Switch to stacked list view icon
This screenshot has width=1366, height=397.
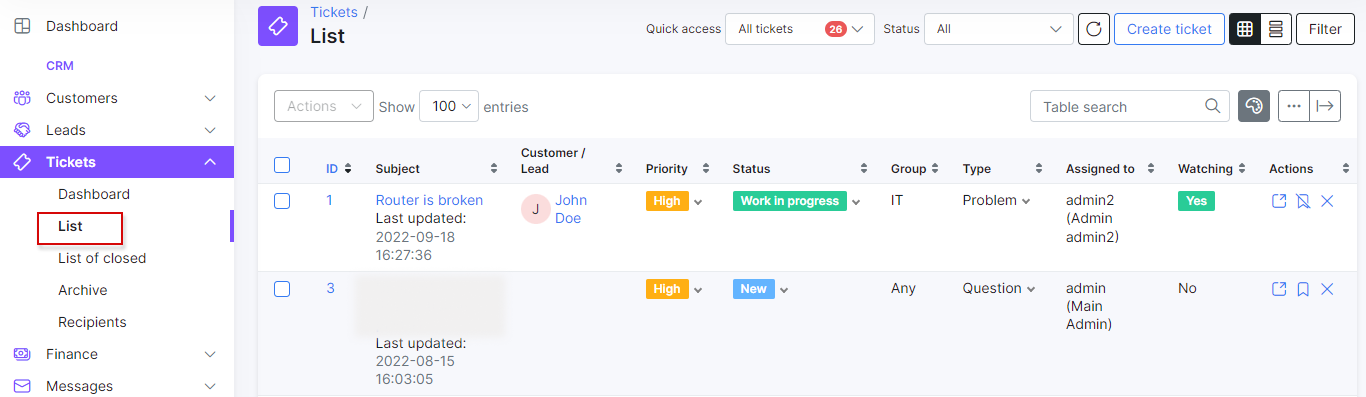(x=1276, y=29)
